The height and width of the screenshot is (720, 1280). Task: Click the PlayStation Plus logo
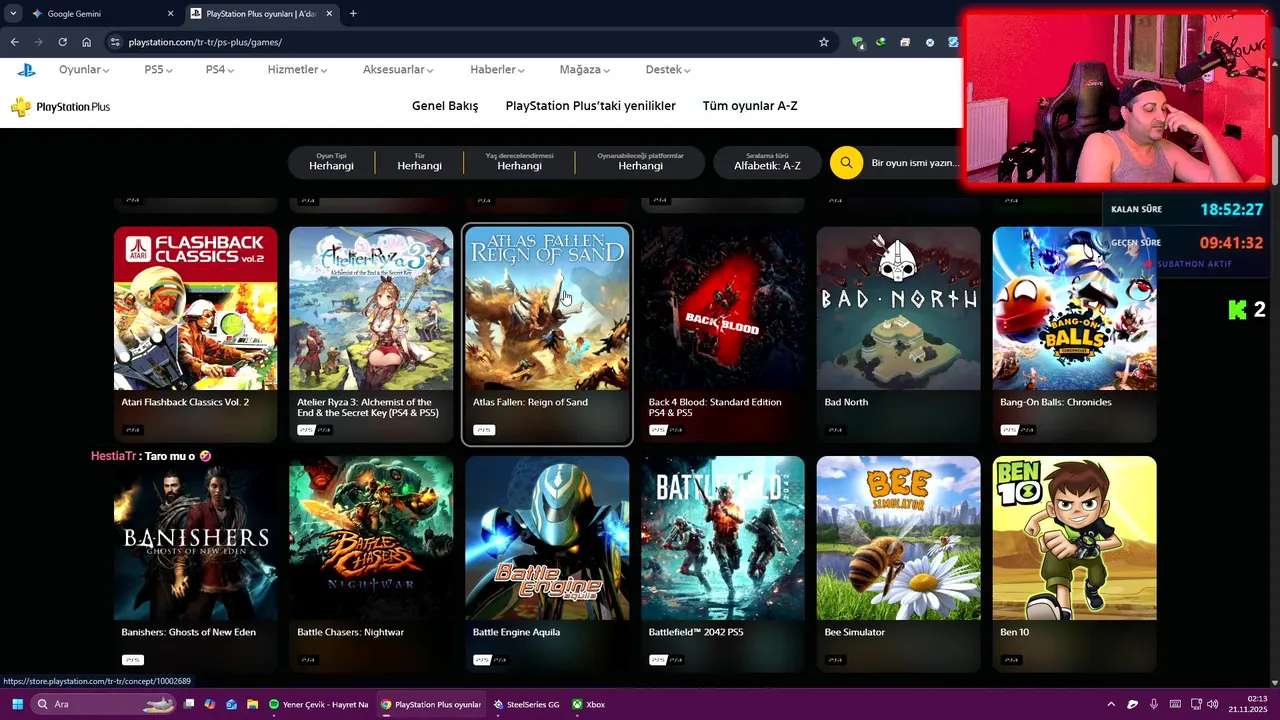[x=61, y=107]
